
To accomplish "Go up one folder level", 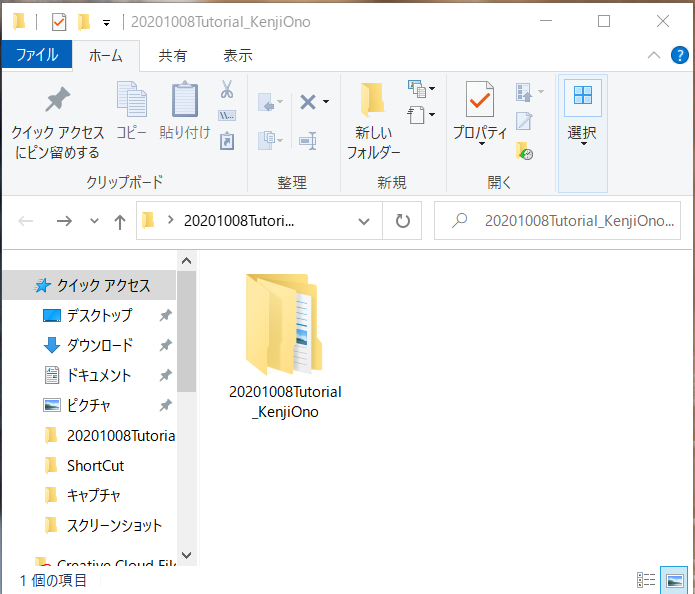I will coord(120,222).
